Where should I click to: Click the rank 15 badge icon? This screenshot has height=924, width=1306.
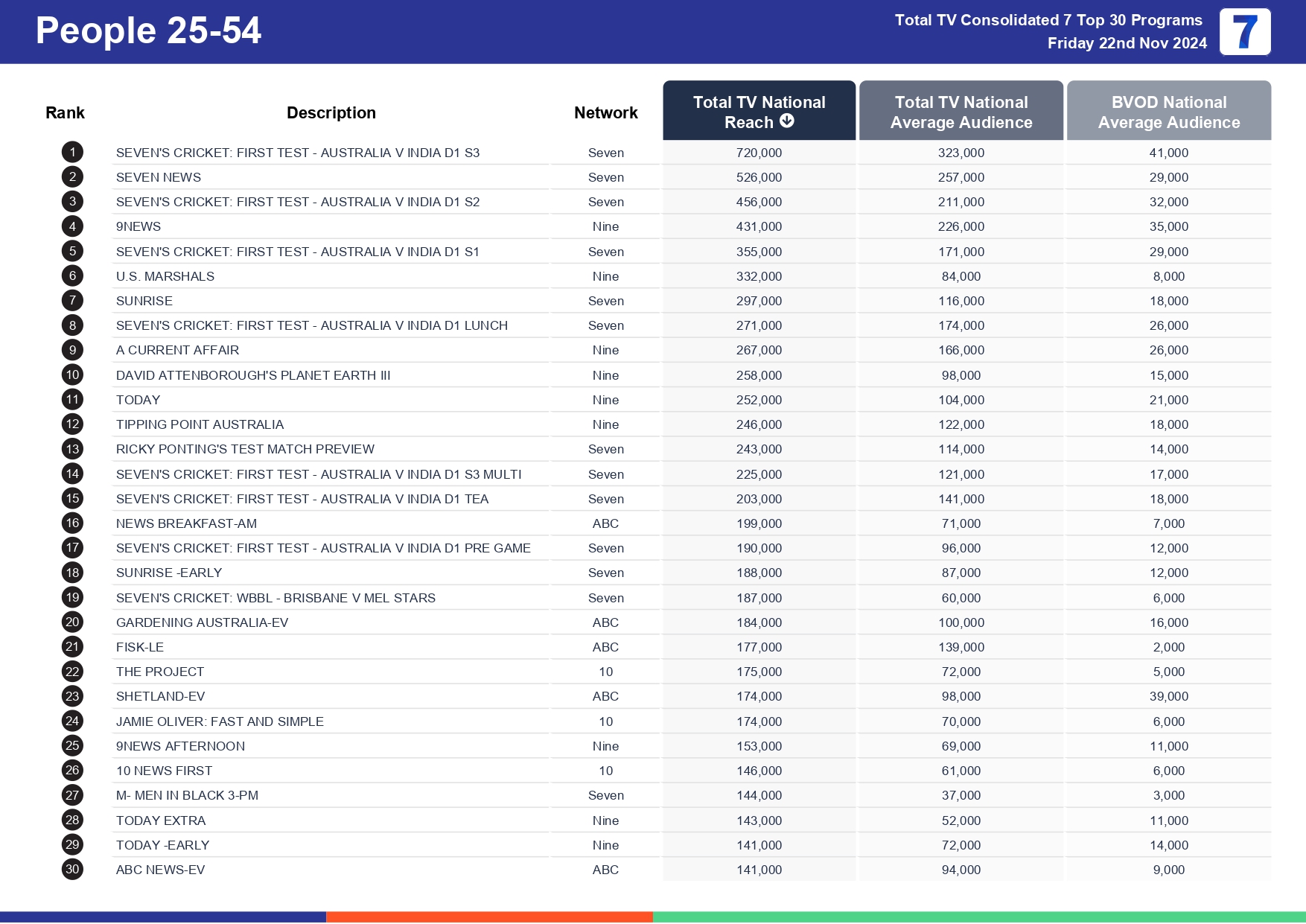pyautogui.click(x=71, y=498)
